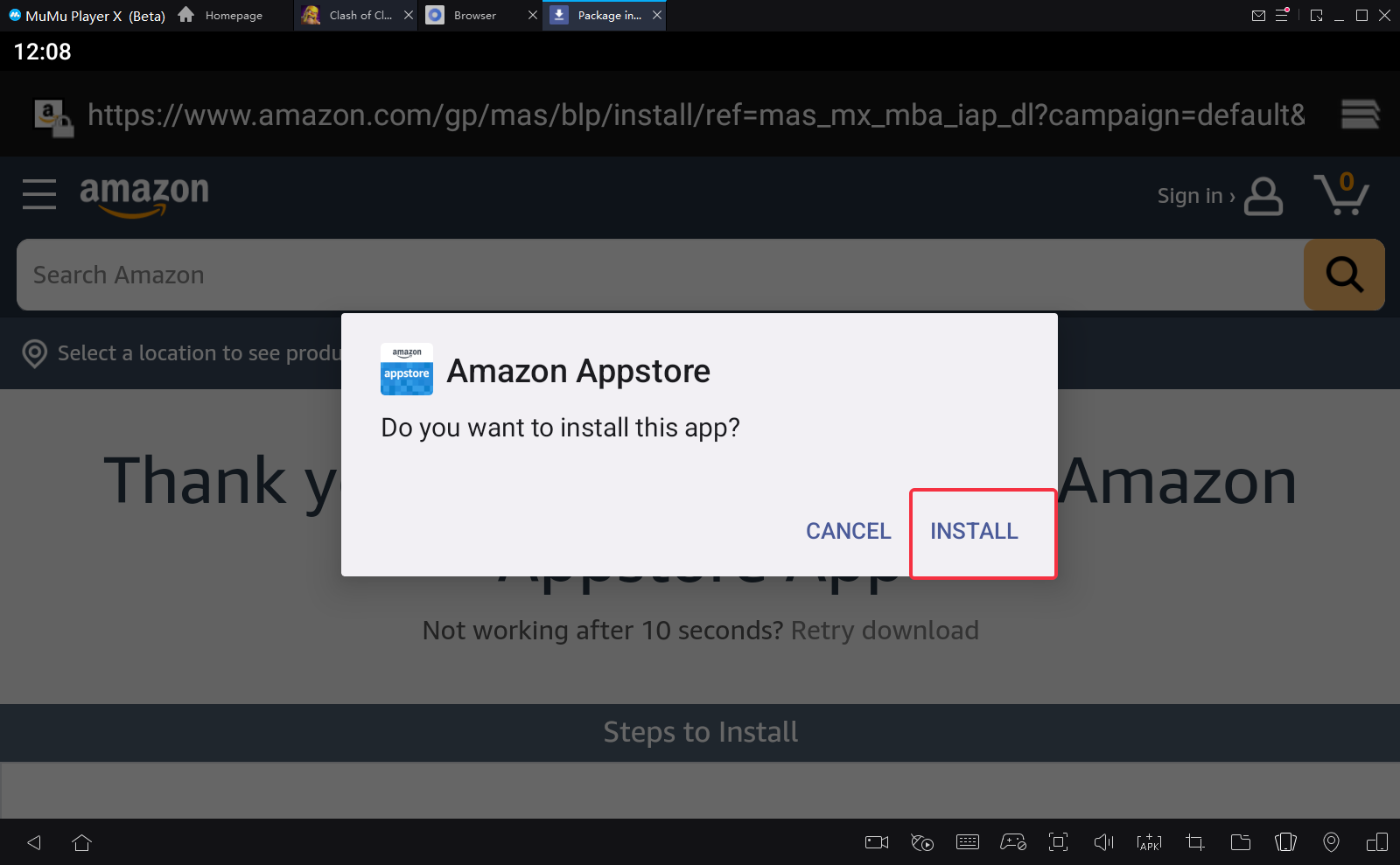This screenshot has height=865, width=1400.
Task: Click the Amazon Appstore dialog title
Action: pos(578,372)
